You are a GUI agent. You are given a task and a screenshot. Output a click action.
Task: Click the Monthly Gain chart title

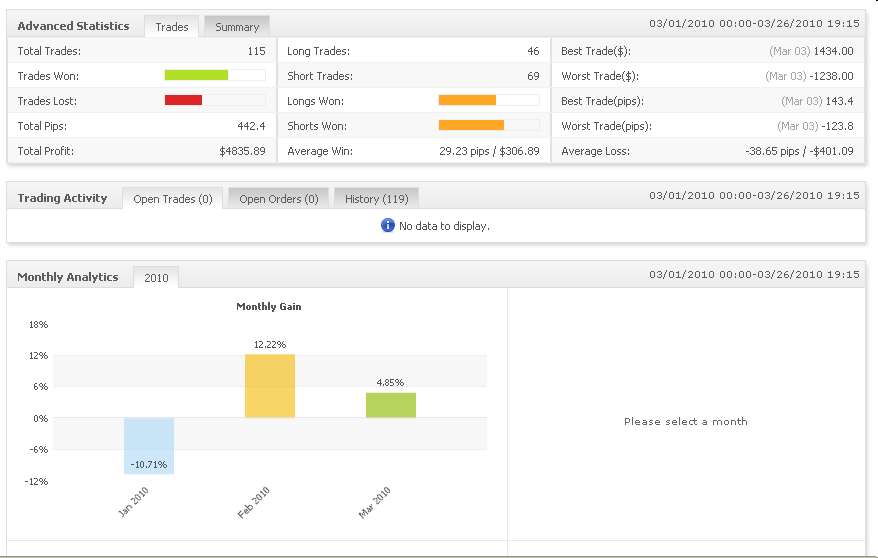(268, 307)
